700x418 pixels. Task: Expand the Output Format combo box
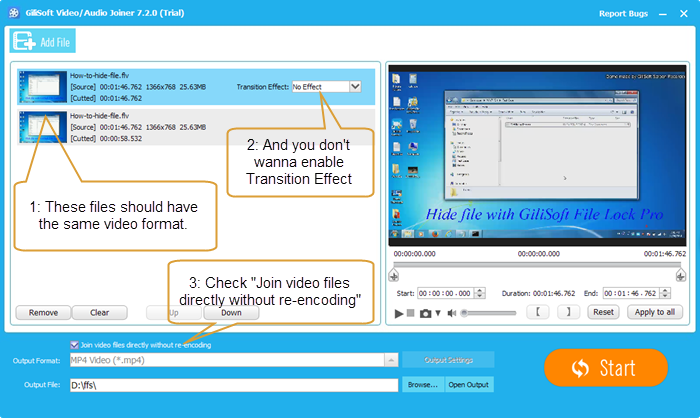[x=391, y=360]
